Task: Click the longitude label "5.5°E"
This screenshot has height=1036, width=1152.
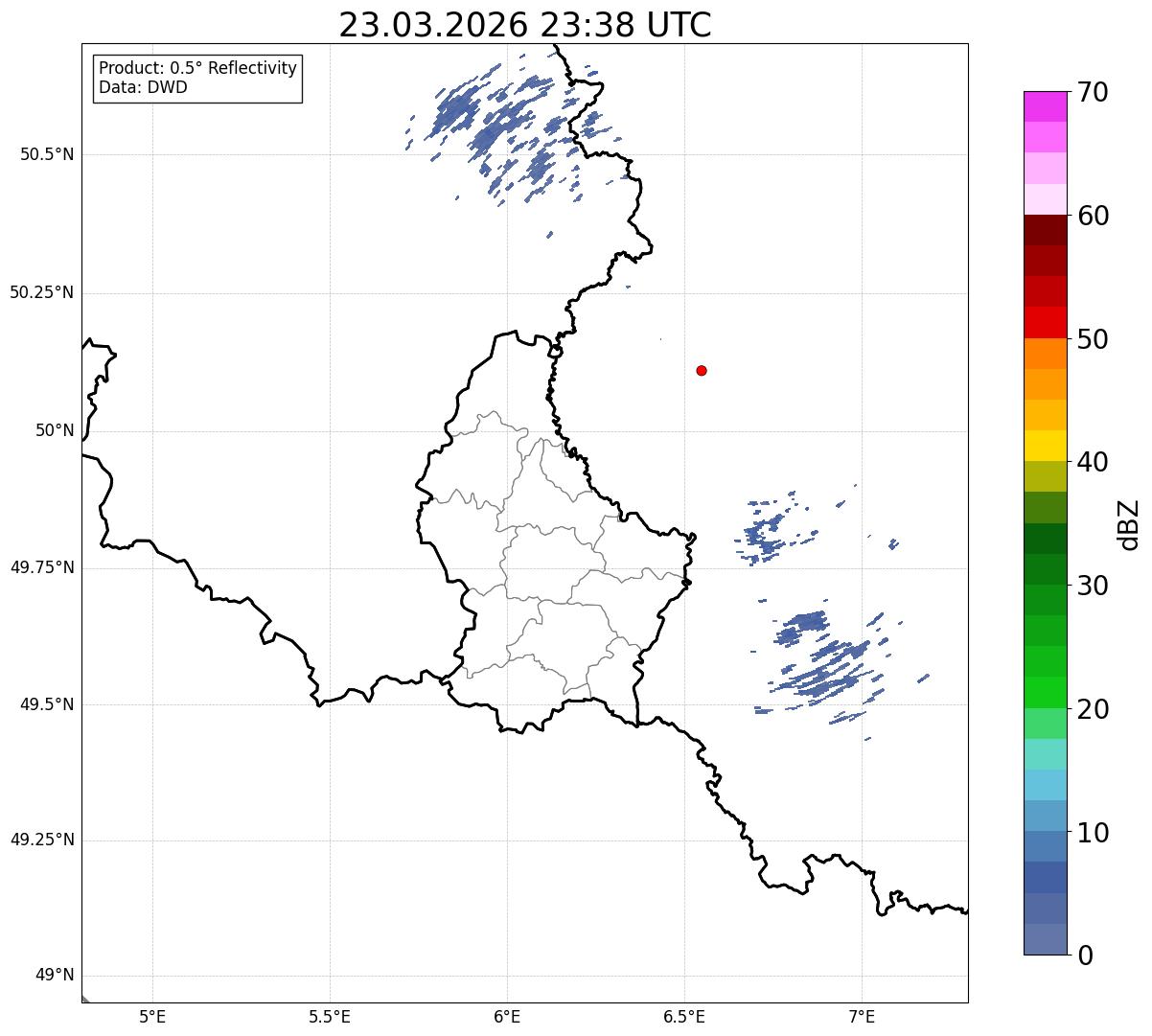Action: (330, 1017)
